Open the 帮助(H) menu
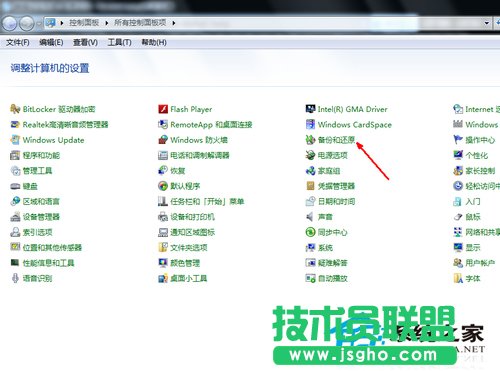Screen dimensions: 500x371 click(154, 42)
